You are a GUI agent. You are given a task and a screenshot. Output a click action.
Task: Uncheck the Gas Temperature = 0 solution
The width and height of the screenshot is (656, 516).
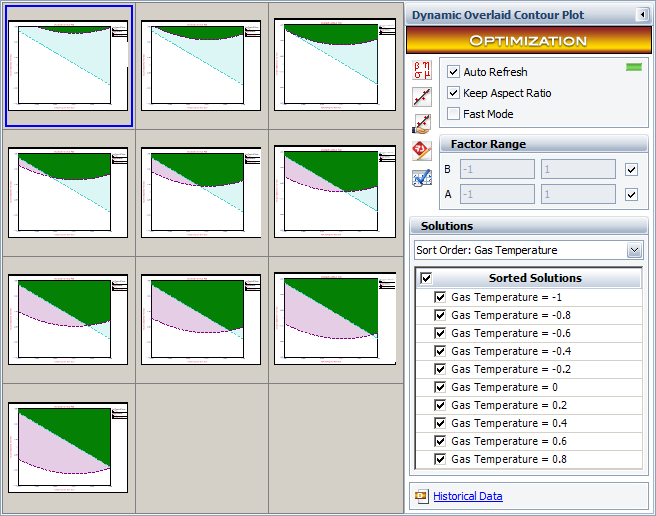[x=440, y=387]
